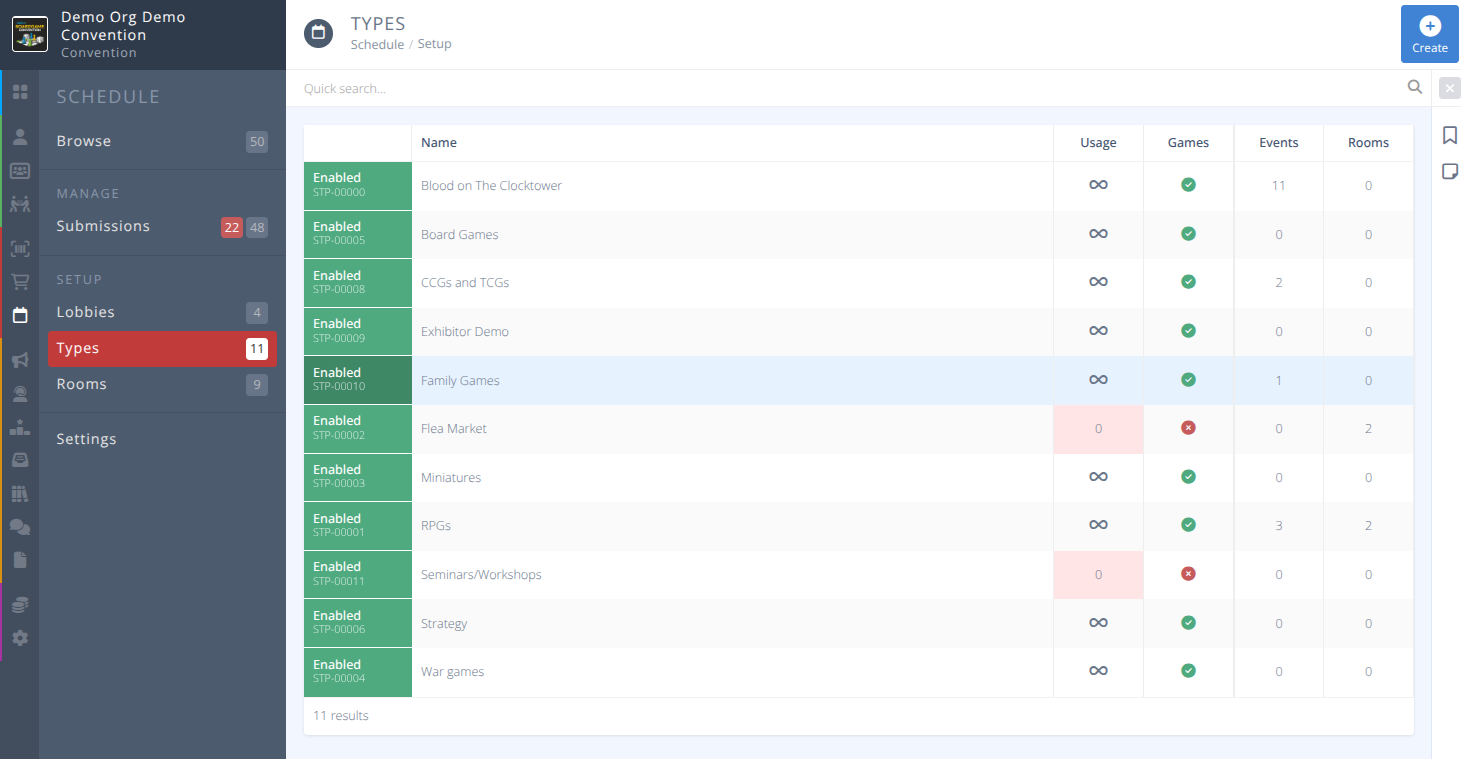Toggle the red Games marker for Flea Market
Image resolution: width=1461 pixels, height=759 pixels.
(x=1188, y=428)
